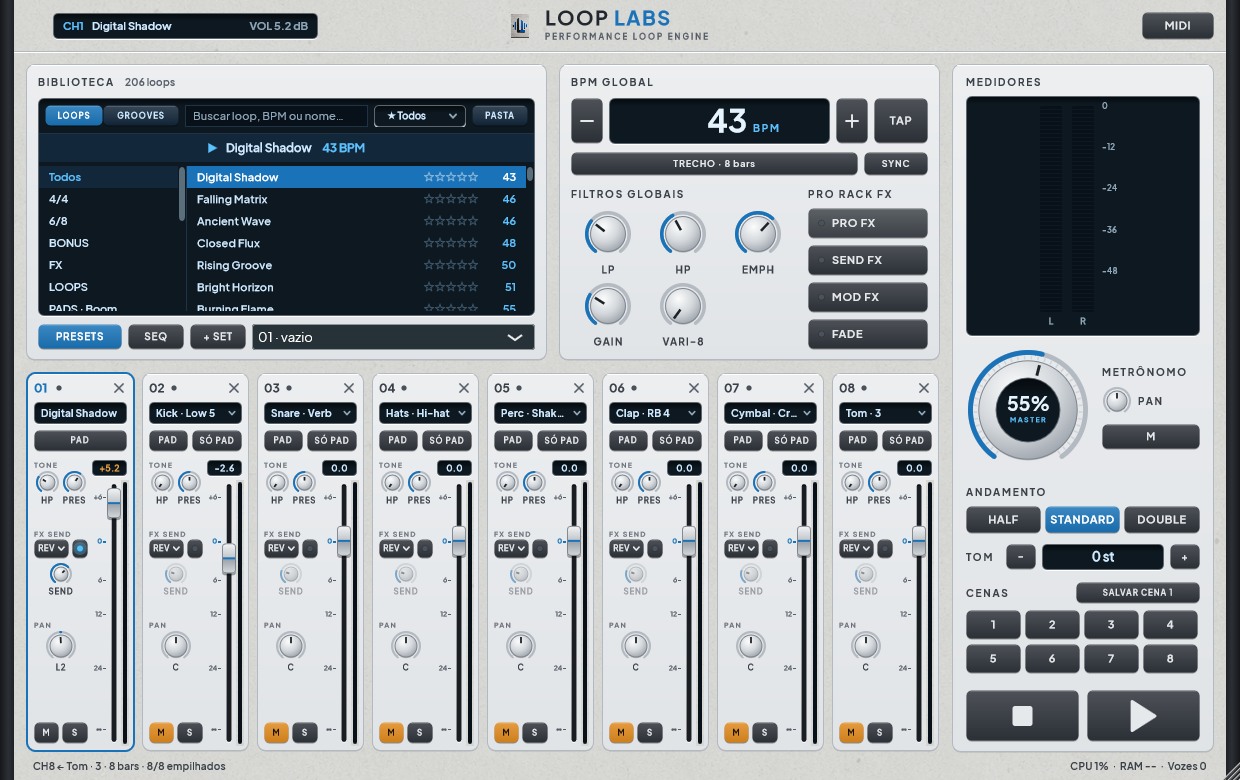Open the MIDI settings button
This screenshot has width=1240, height=780.
[1177, 26]
